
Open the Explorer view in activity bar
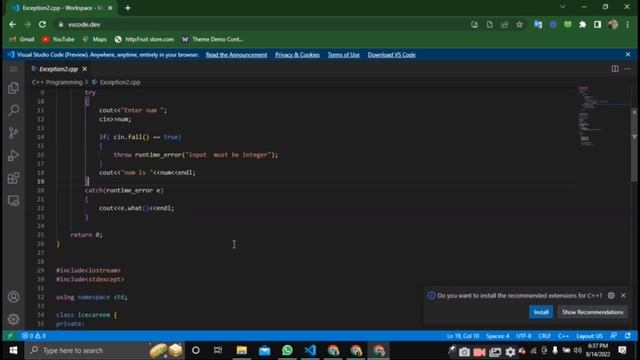point(13,88)
